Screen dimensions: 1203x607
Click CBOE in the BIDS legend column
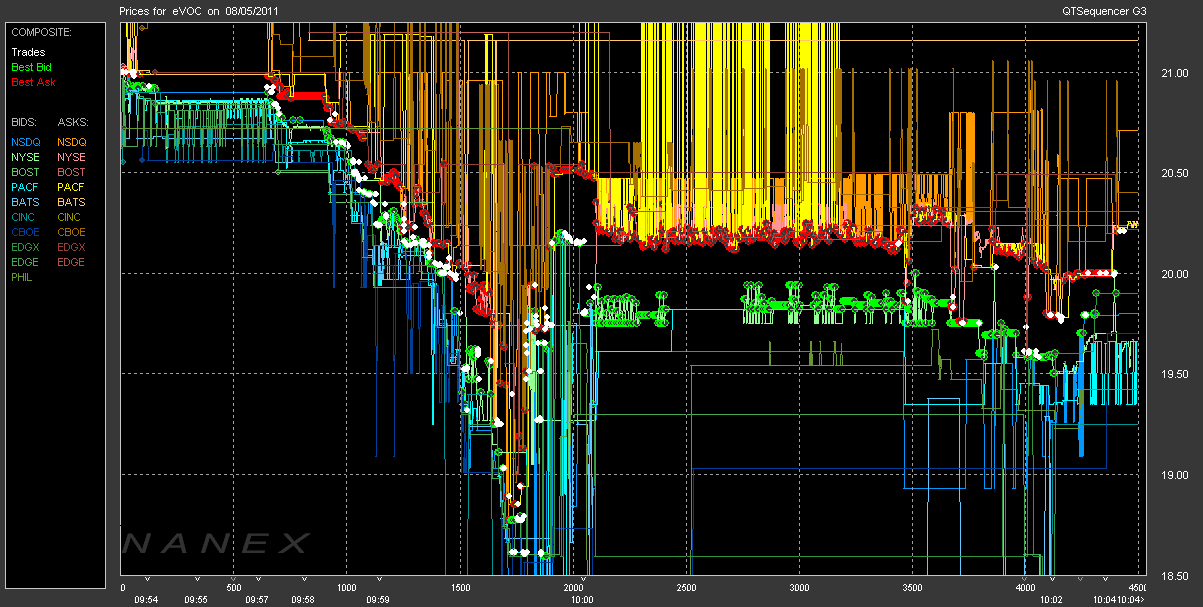pos(26,232)
